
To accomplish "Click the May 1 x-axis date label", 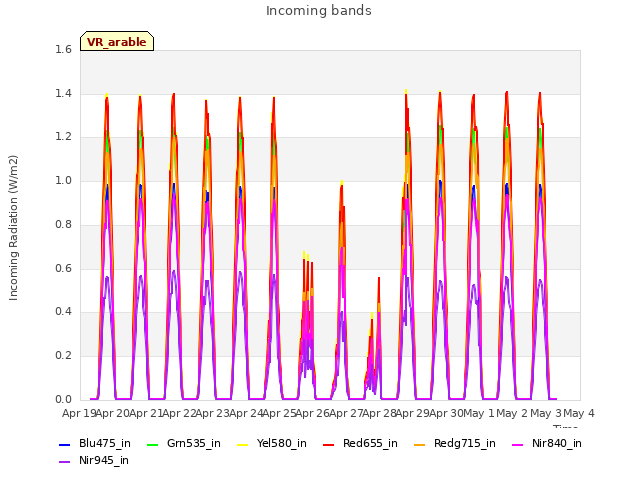I will [479, 413].
